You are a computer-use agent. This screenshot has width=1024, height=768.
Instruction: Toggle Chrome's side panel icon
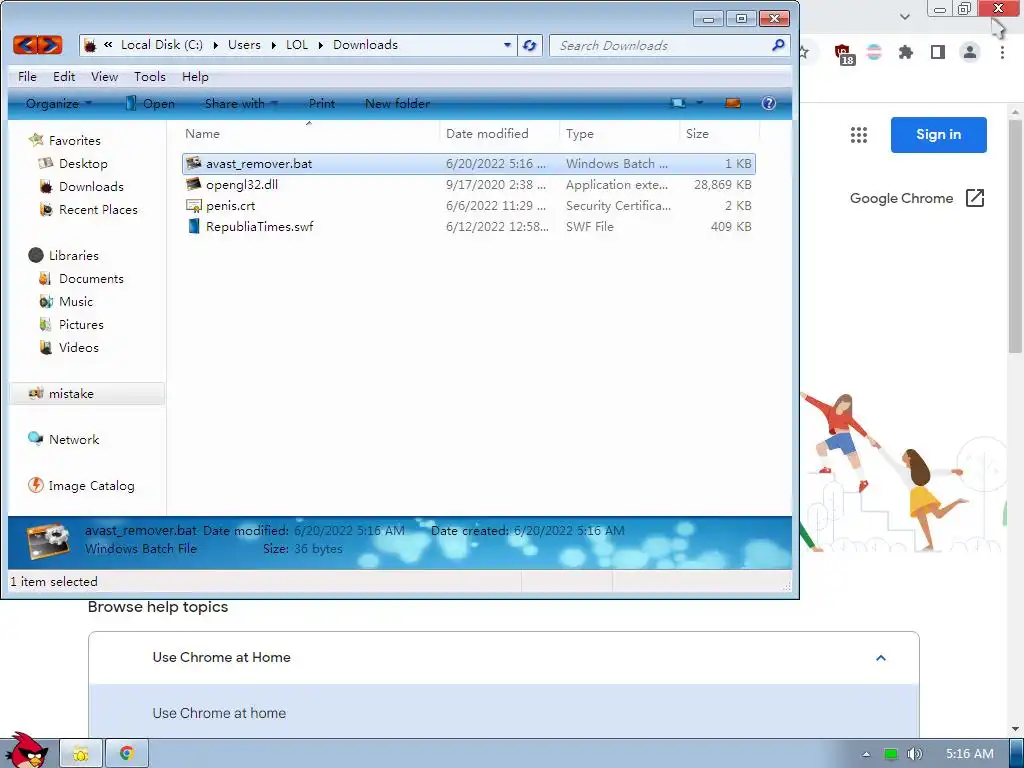point(938,52)
